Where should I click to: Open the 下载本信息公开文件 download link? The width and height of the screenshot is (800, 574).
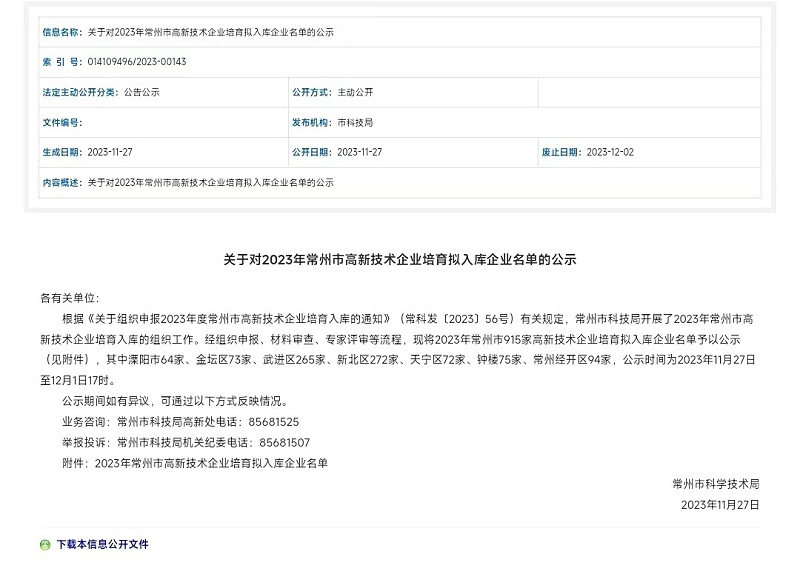pyautogui.click(x=102, y=545)
